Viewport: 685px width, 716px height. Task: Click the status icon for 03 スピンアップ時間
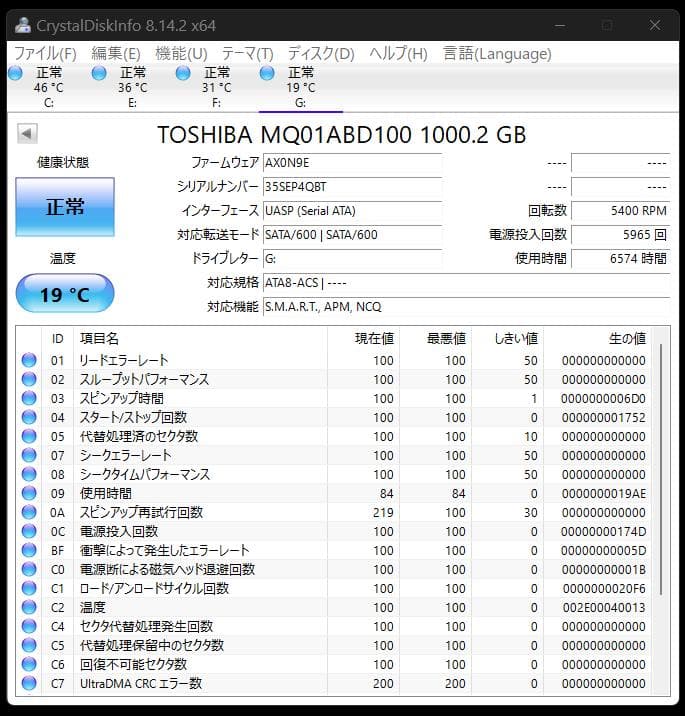(x=29, y=398)
